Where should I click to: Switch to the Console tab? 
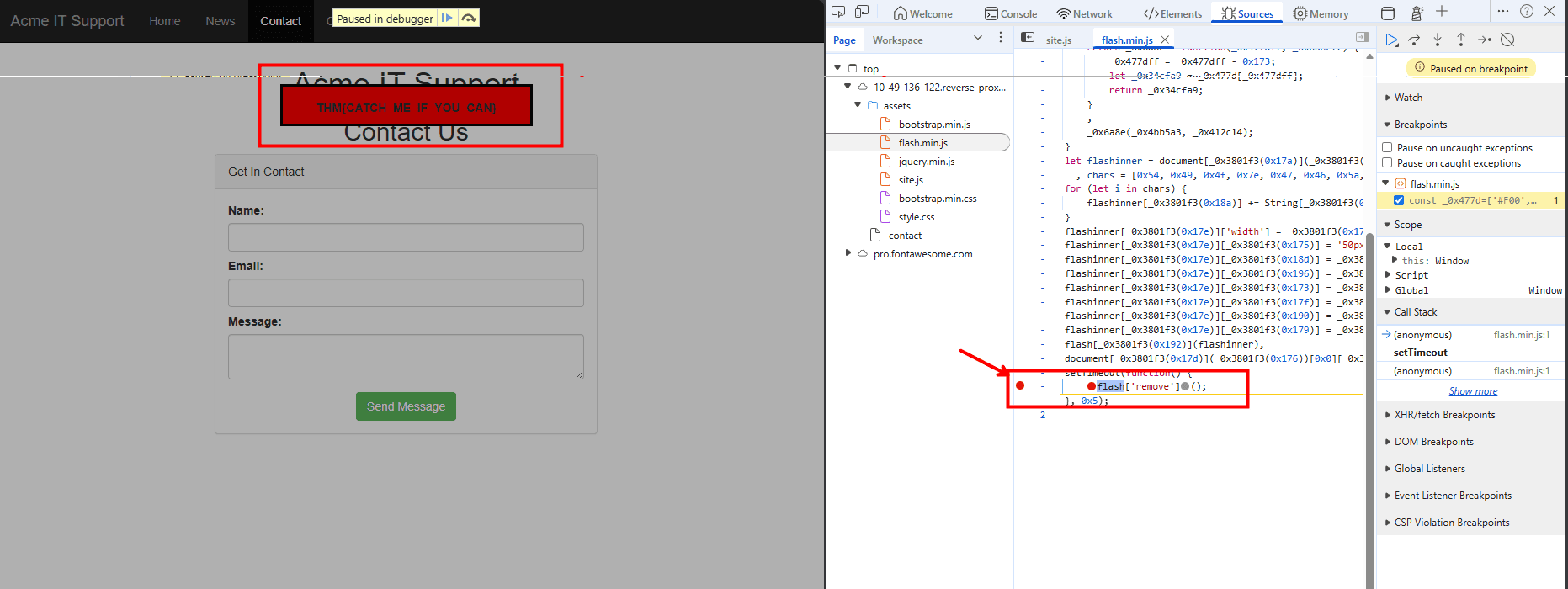[x=1011, y=13]
